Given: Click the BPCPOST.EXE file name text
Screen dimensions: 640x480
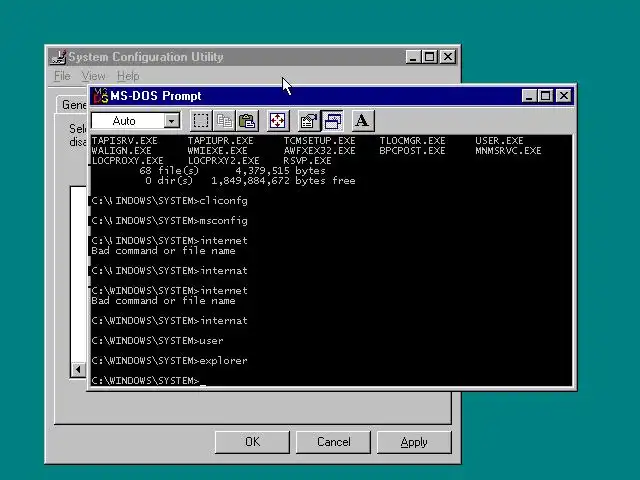Looking at the screenshot, I should 412,151.
